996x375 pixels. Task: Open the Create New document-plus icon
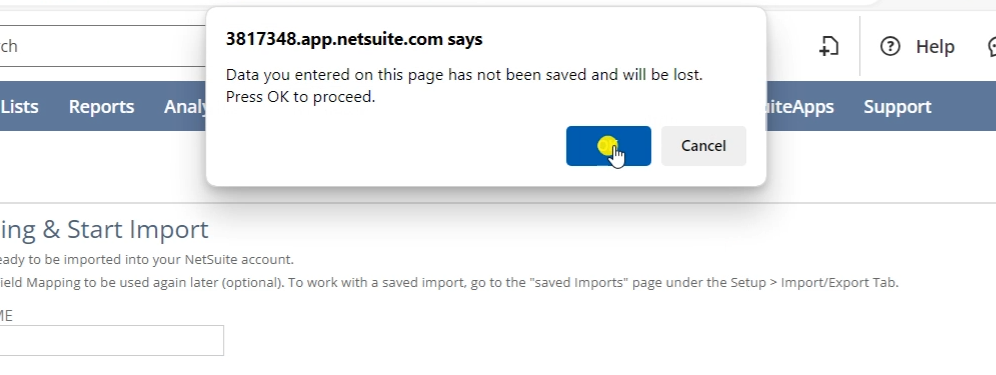828,46
